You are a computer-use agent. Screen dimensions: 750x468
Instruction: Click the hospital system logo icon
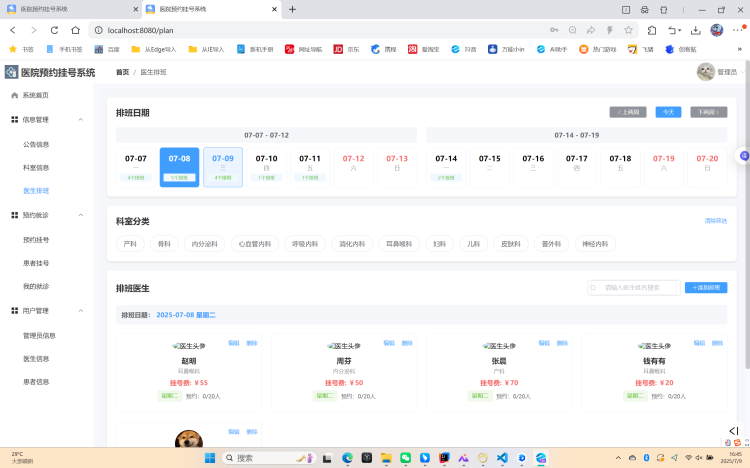pos(11,72)
